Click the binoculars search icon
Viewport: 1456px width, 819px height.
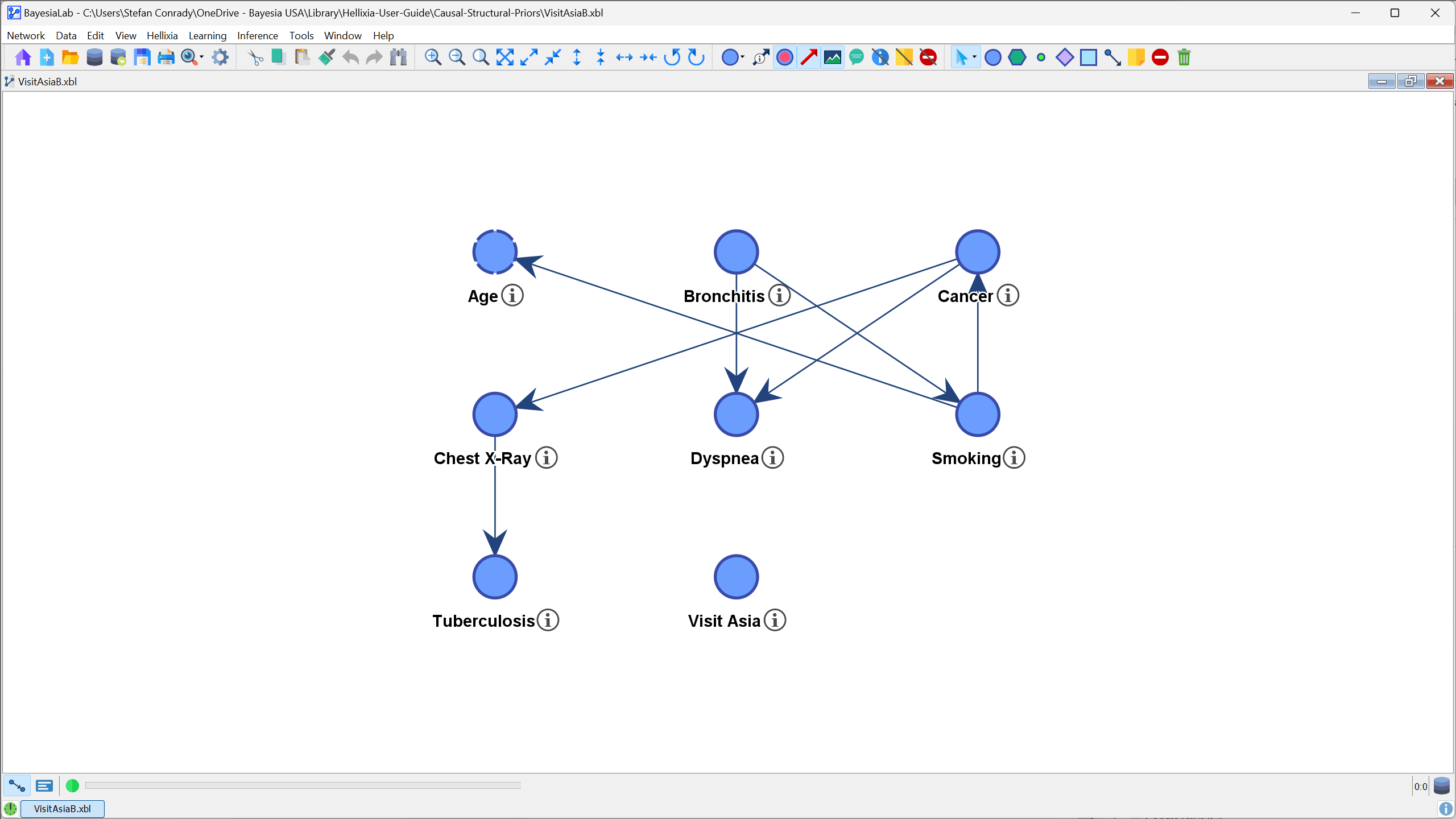tap(398, 57)
